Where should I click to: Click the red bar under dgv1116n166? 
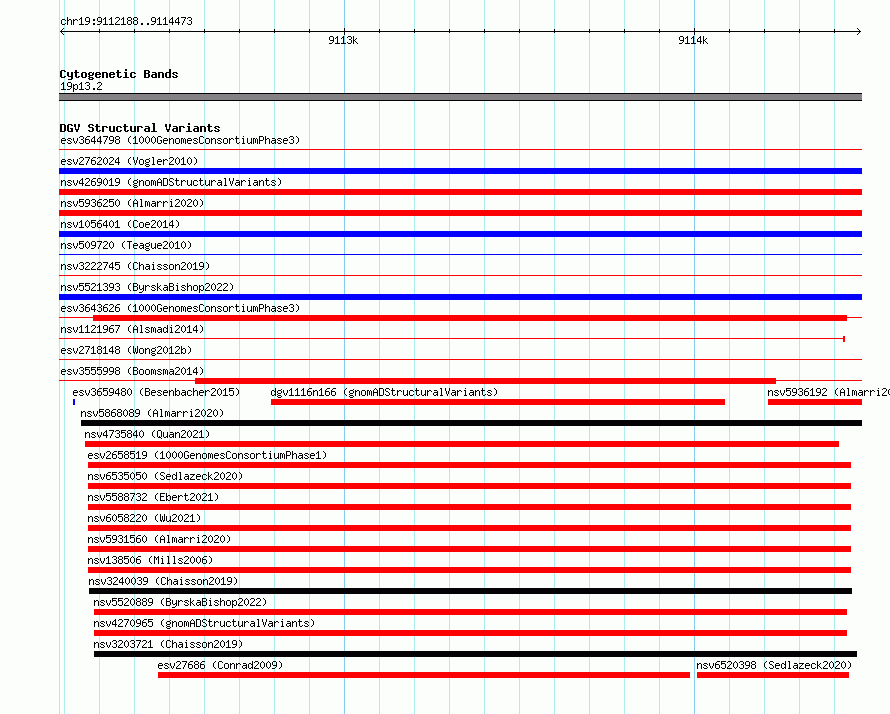[498, 402]
